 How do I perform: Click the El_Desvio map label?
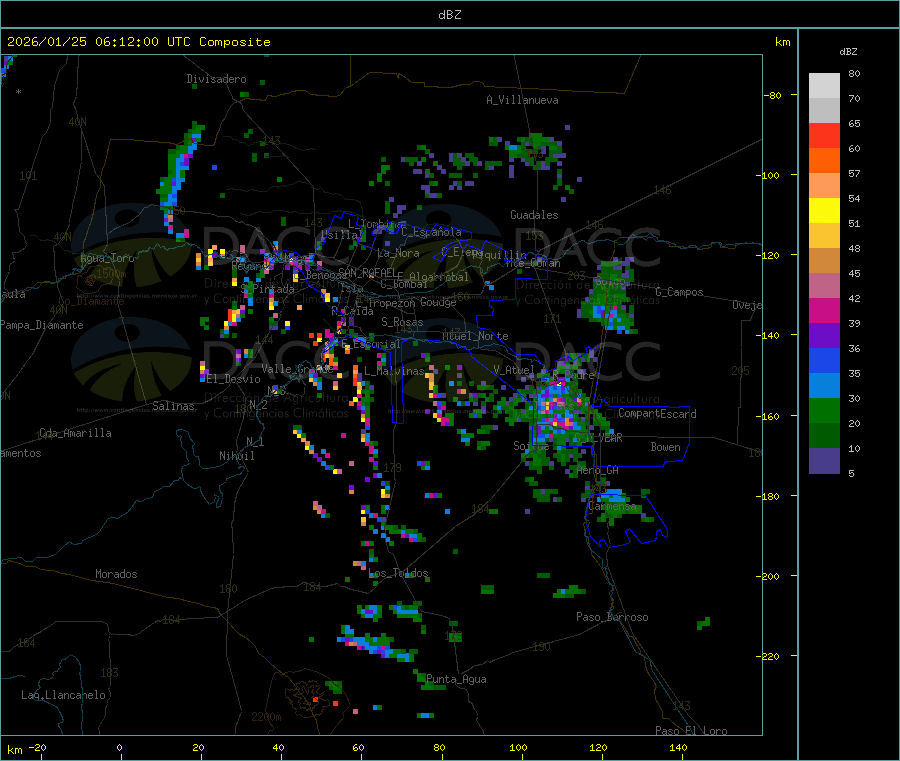pyautogui.click(x=234, y=379)
